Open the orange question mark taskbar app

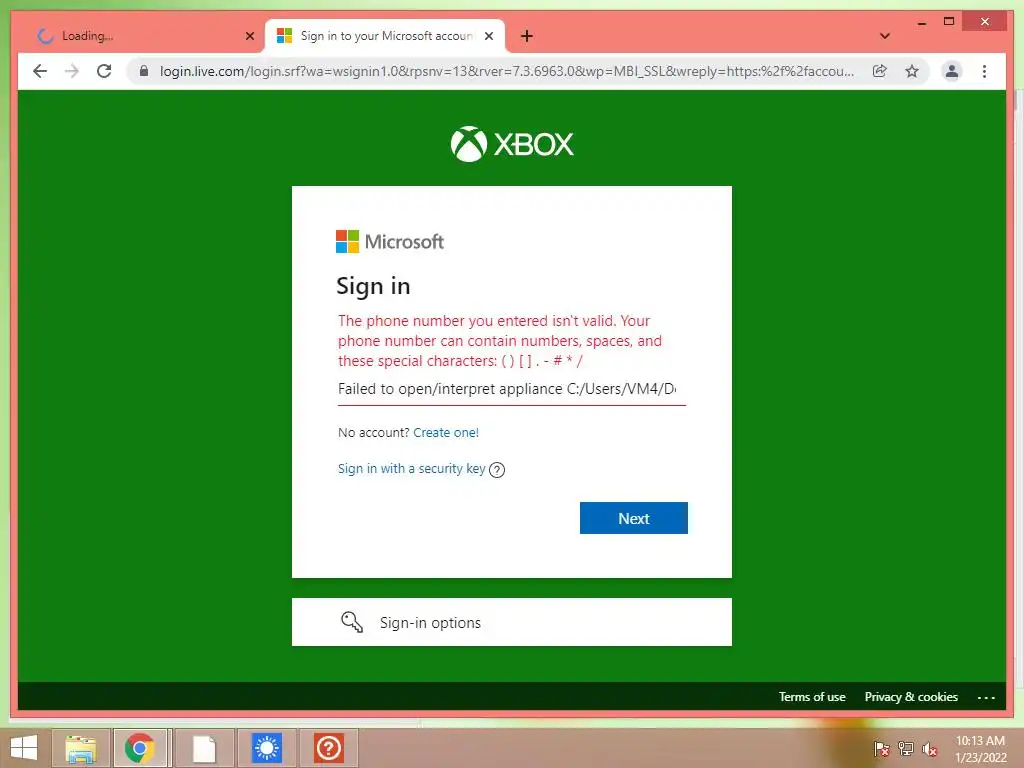[x=328, y=748]
